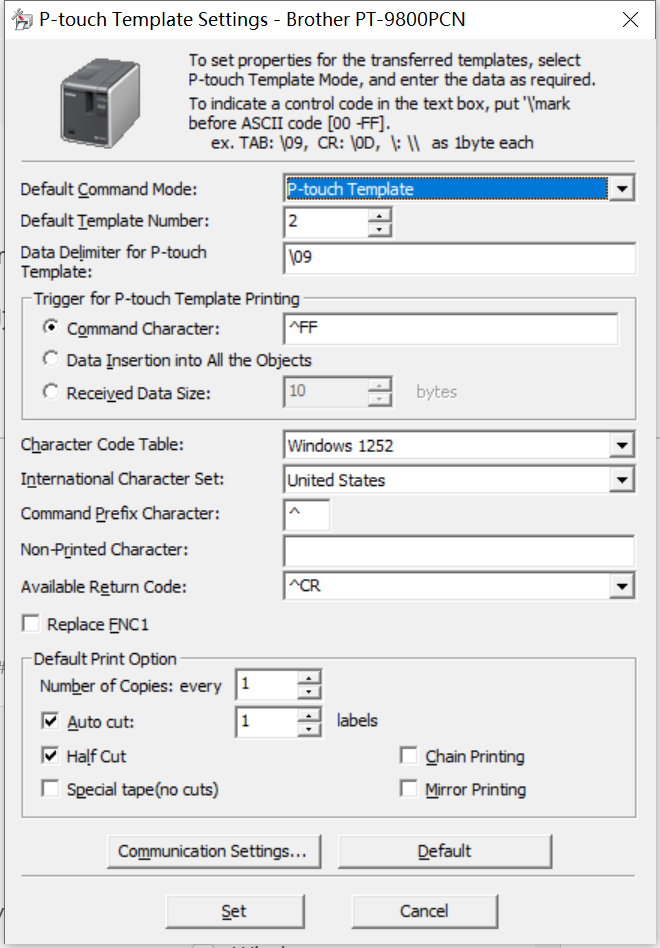This screenshot has width=660, height=948.
Task: Click the Command Character ^FF field
Action: (x=451, y=329)
